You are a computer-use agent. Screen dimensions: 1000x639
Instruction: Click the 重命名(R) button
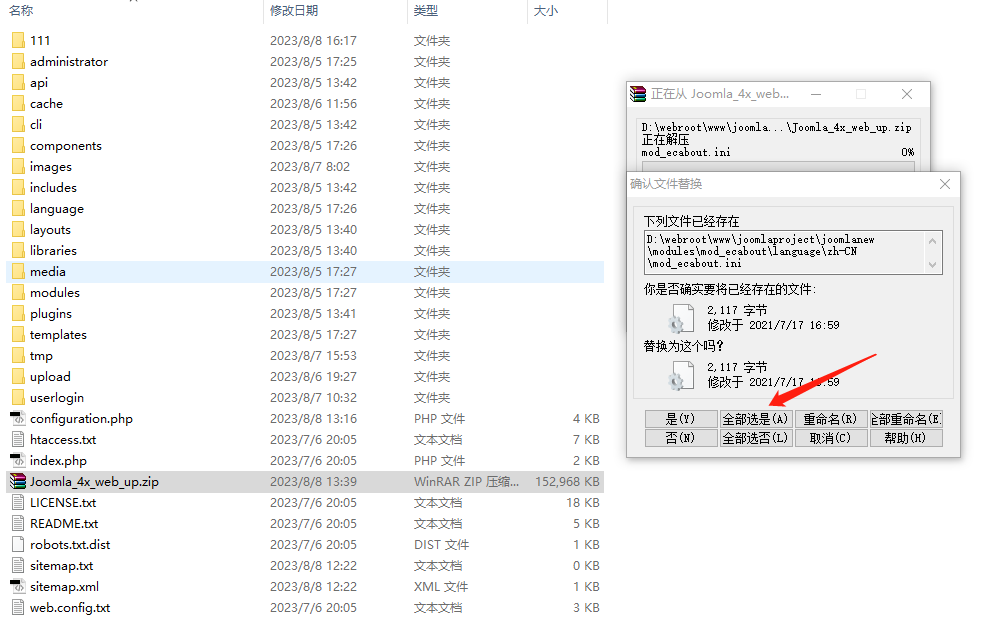pos(830,420)
